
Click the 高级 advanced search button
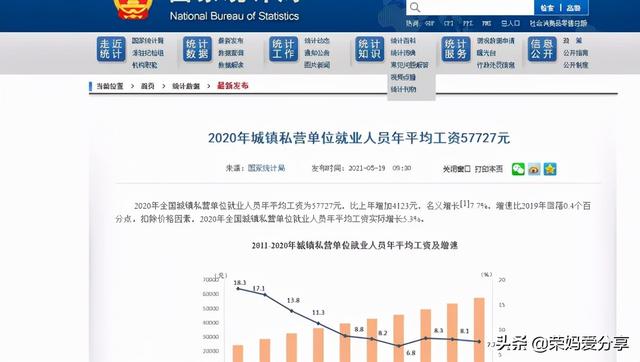click(573, 8)
